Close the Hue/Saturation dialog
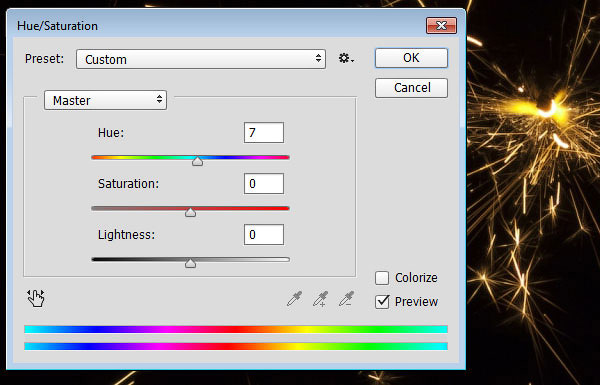Image resolution: width=600 pixels, height=385 pixels. [441, 26]
